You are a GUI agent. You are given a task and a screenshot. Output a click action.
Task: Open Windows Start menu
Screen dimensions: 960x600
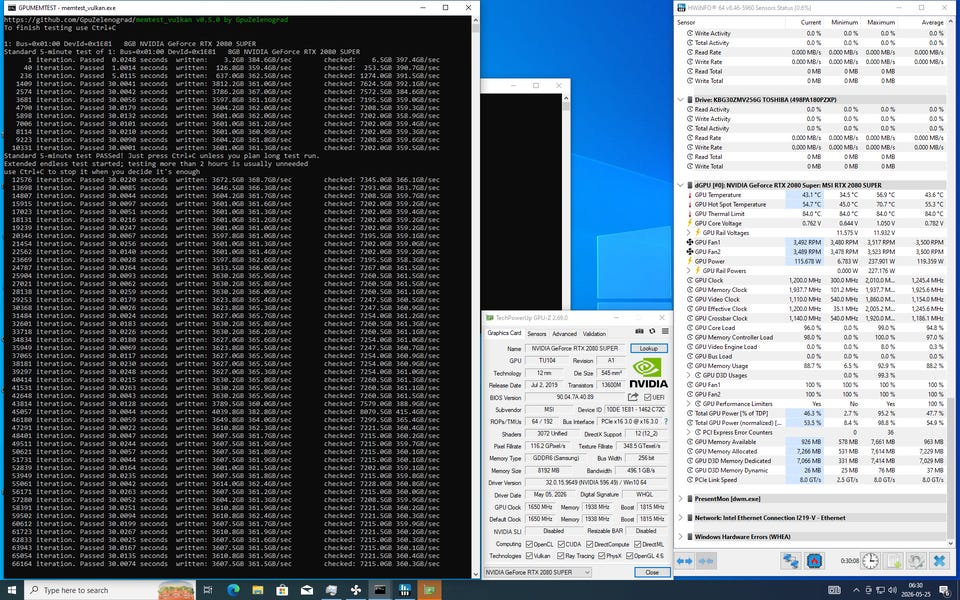pyautogui.click(x=12, y=590)
